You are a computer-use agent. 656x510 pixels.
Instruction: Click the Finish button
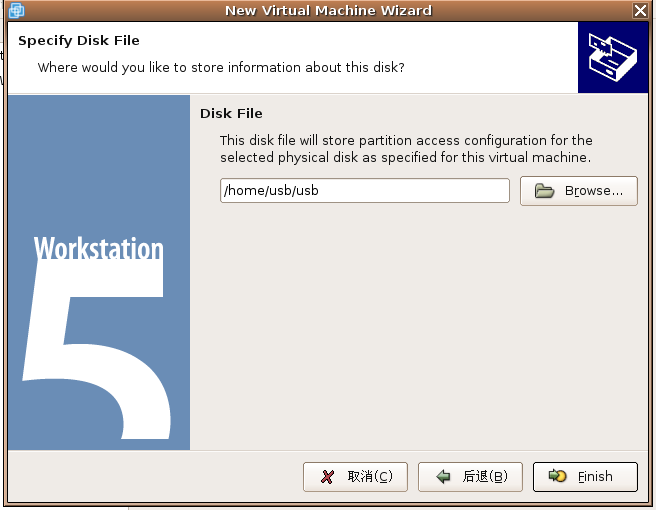tap(585, 477)
